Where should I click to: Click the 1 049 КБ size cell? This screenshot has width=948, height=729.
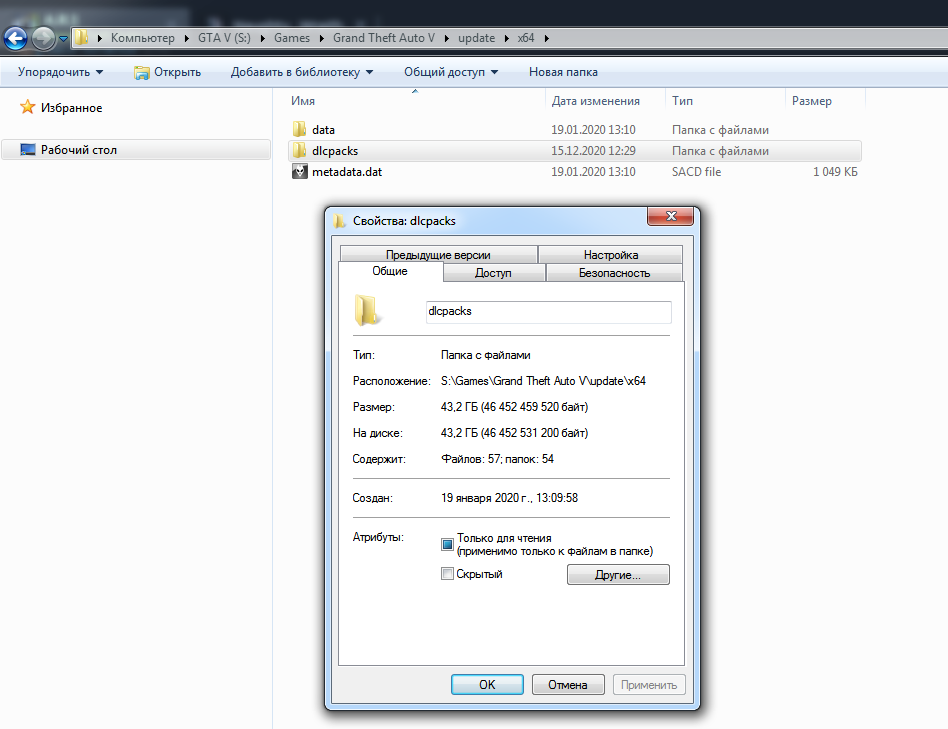coord(835,172)
